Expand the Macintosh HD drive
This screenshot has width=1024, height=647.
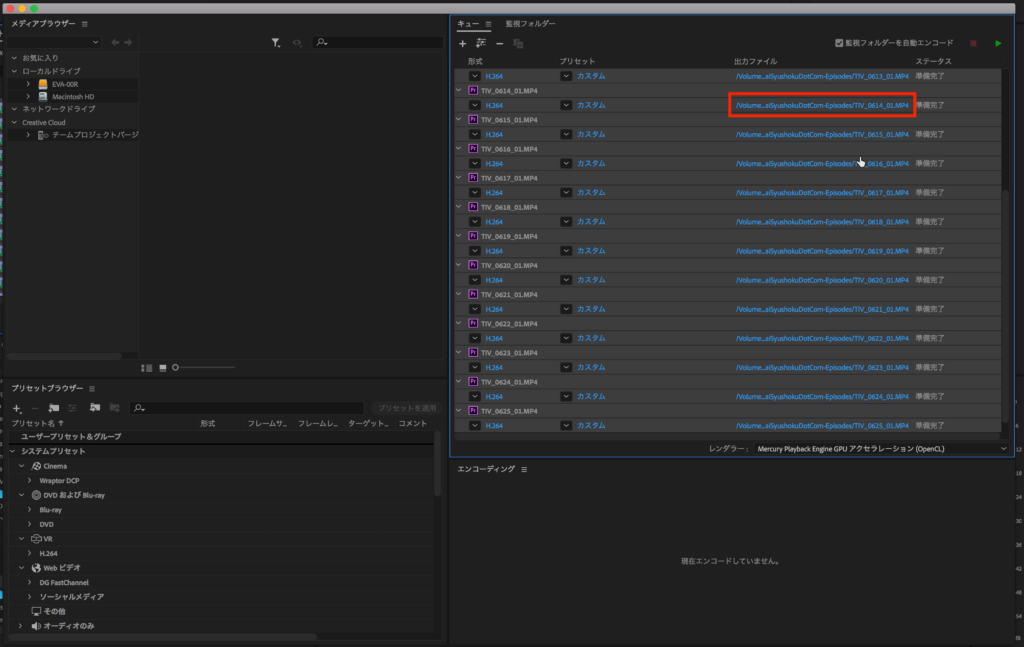29,96
